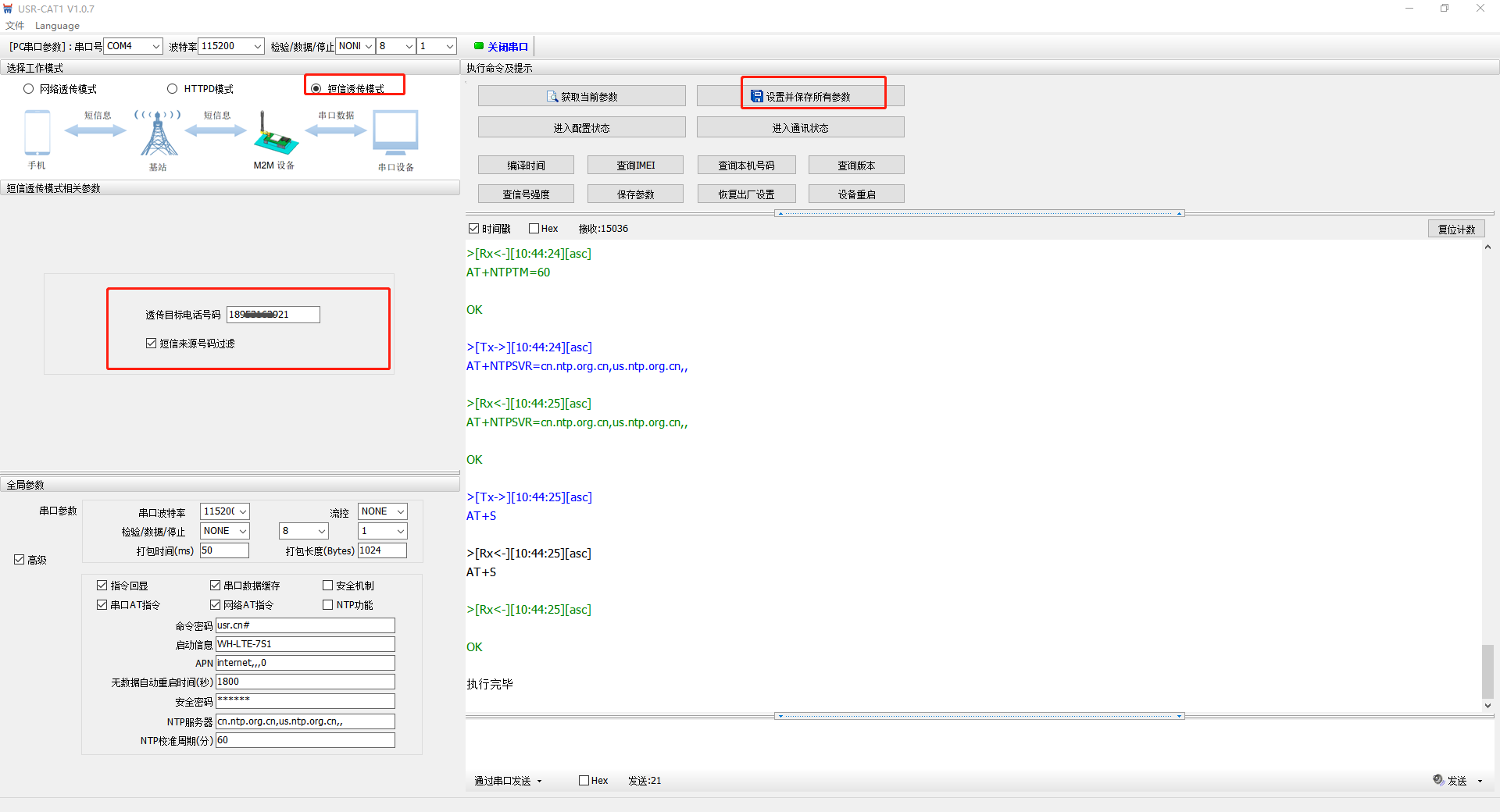This screenshot has height=812, width=1500.
Task: Click the USR-CAT1 app icon in title bar
Action: point(8,9)
